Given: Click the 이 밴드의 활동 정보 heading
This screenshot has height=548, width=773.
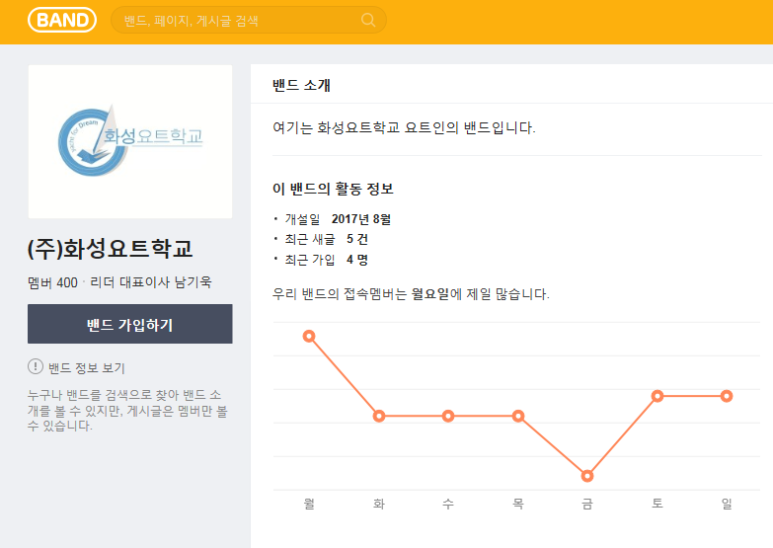Looking at the screenshot, I should click(x=333, y=189).
